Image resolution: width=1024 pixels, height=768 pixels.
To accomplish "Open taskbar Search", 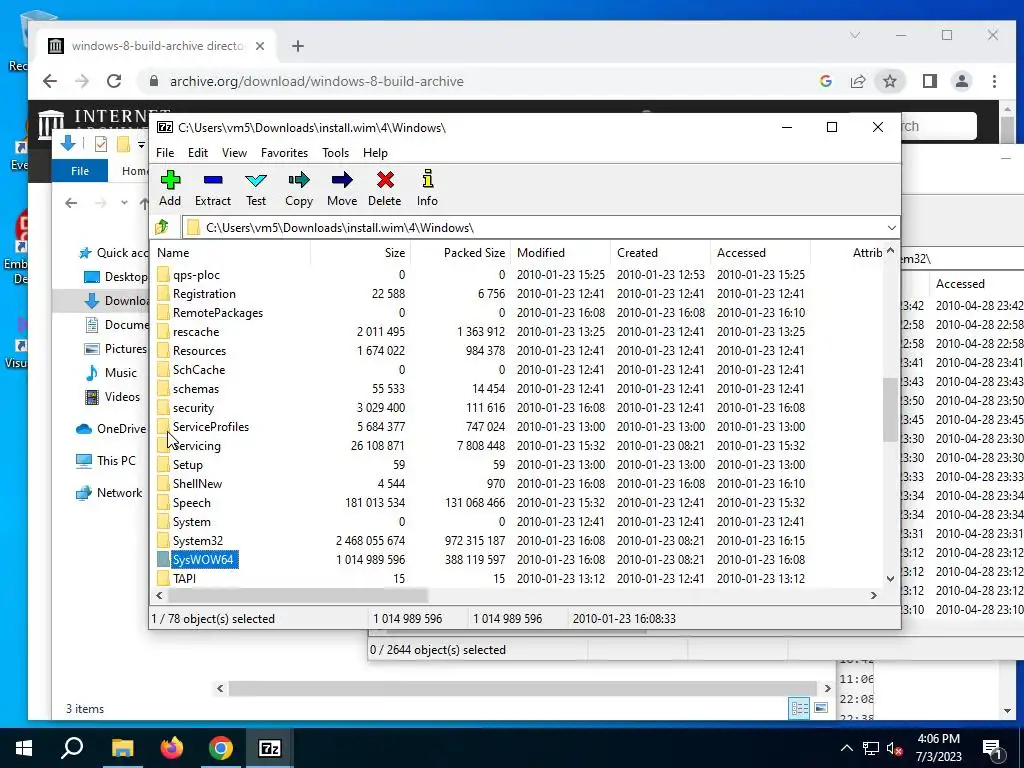I will 72,748.
